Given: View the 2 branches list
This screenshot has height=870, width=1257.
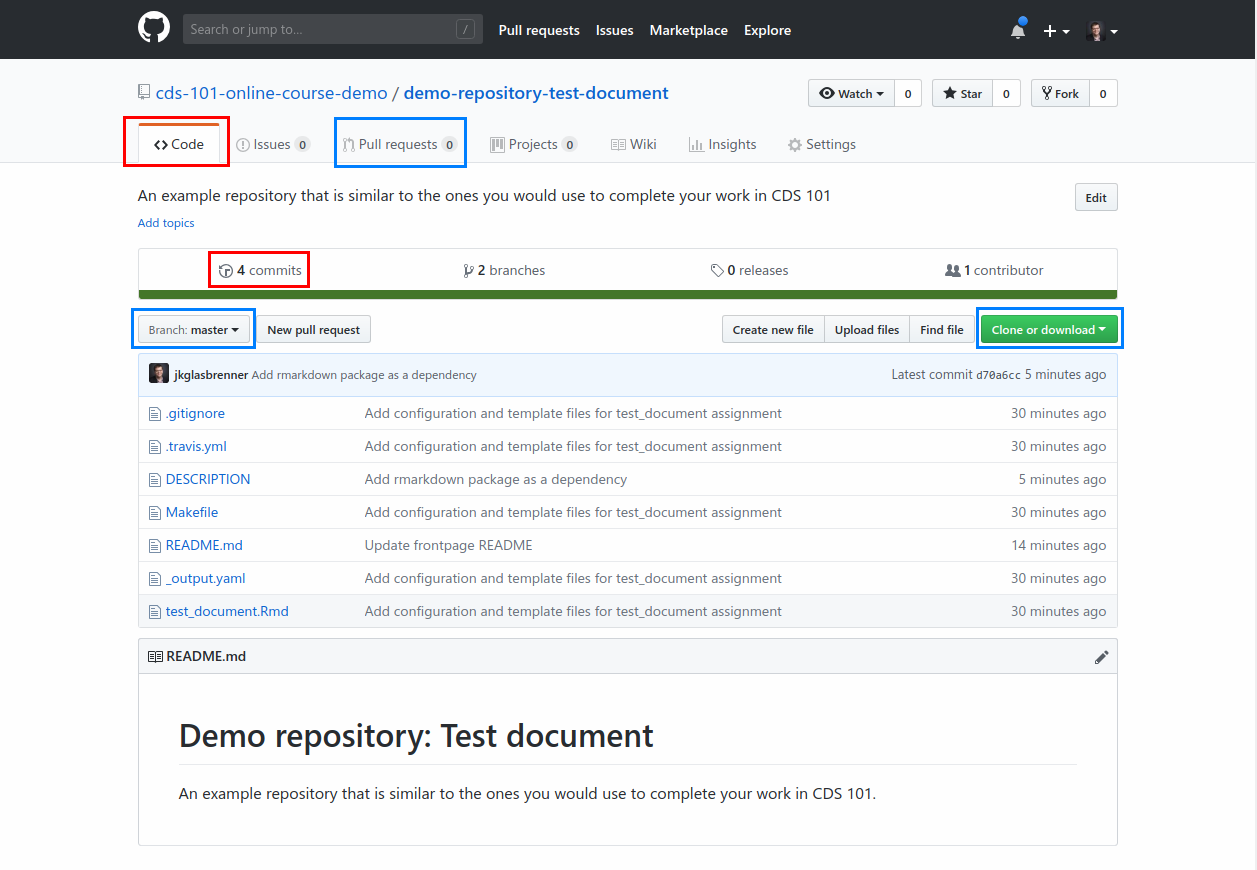Looking at the screenshot, I should pyautogui.click(x=504, y=270).
